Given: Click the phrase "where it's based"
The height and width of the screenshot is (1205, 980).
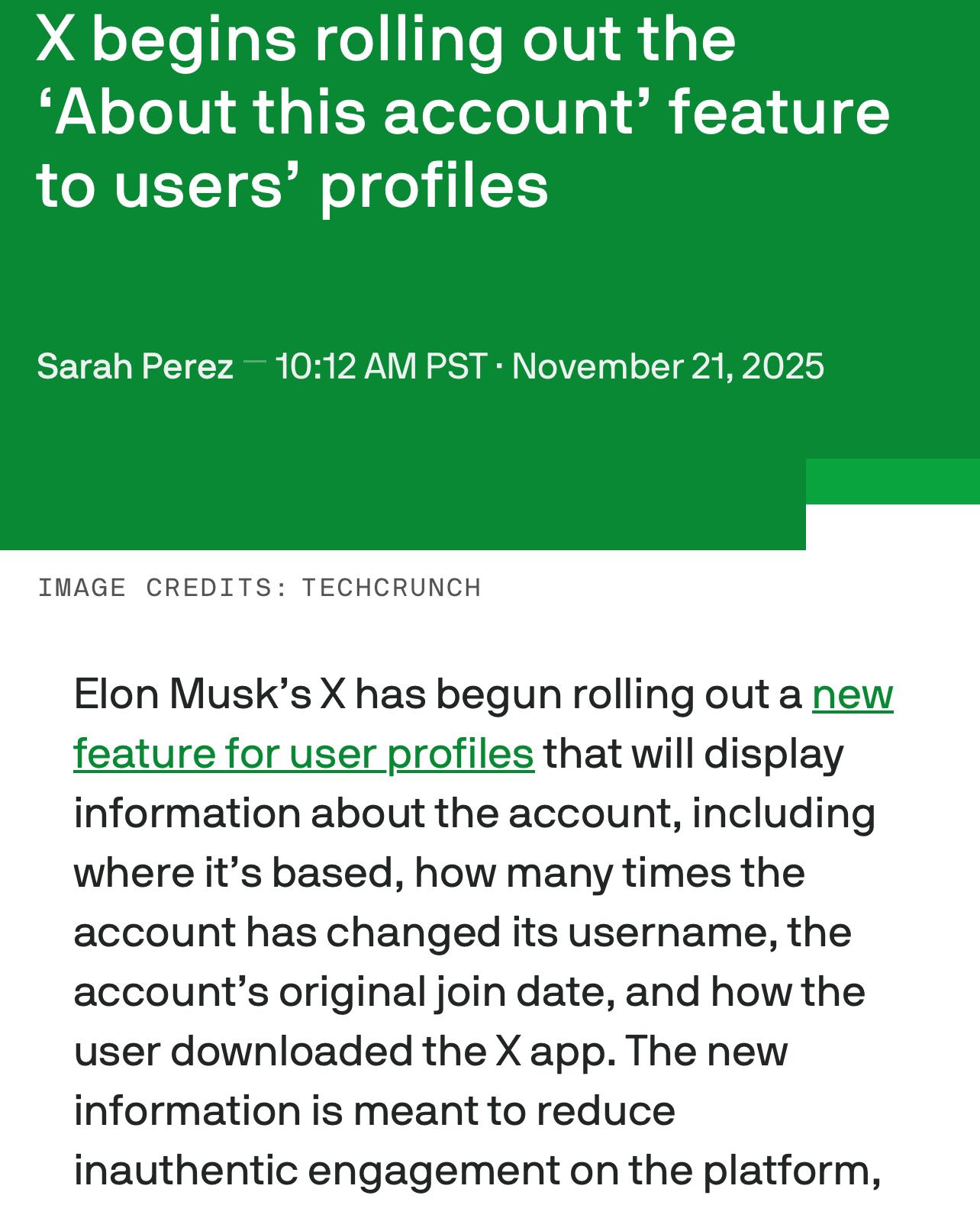Looking at the screenshot, I should 238,873.
